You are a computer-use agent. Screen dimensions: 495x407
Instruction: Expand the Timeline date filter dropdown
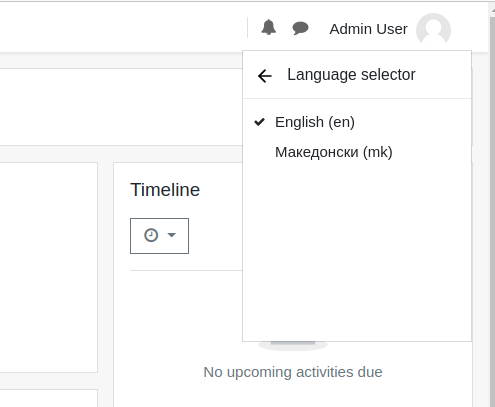coord(159,236)
